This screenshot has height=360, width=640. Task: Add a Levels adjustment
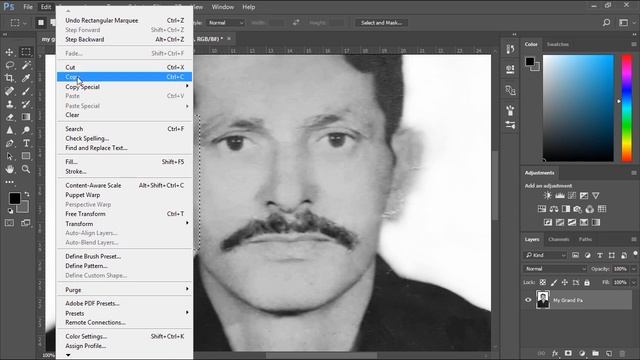coord(560,196)
